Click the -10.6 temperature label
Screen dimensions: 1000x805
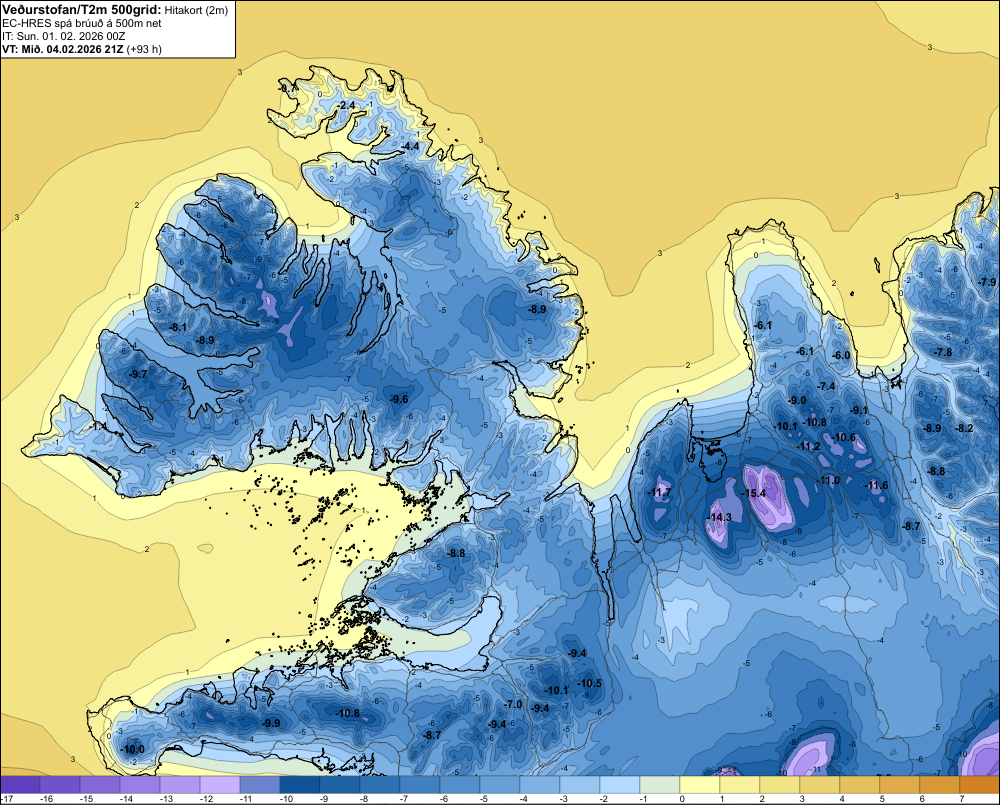(x=844, y=437)
